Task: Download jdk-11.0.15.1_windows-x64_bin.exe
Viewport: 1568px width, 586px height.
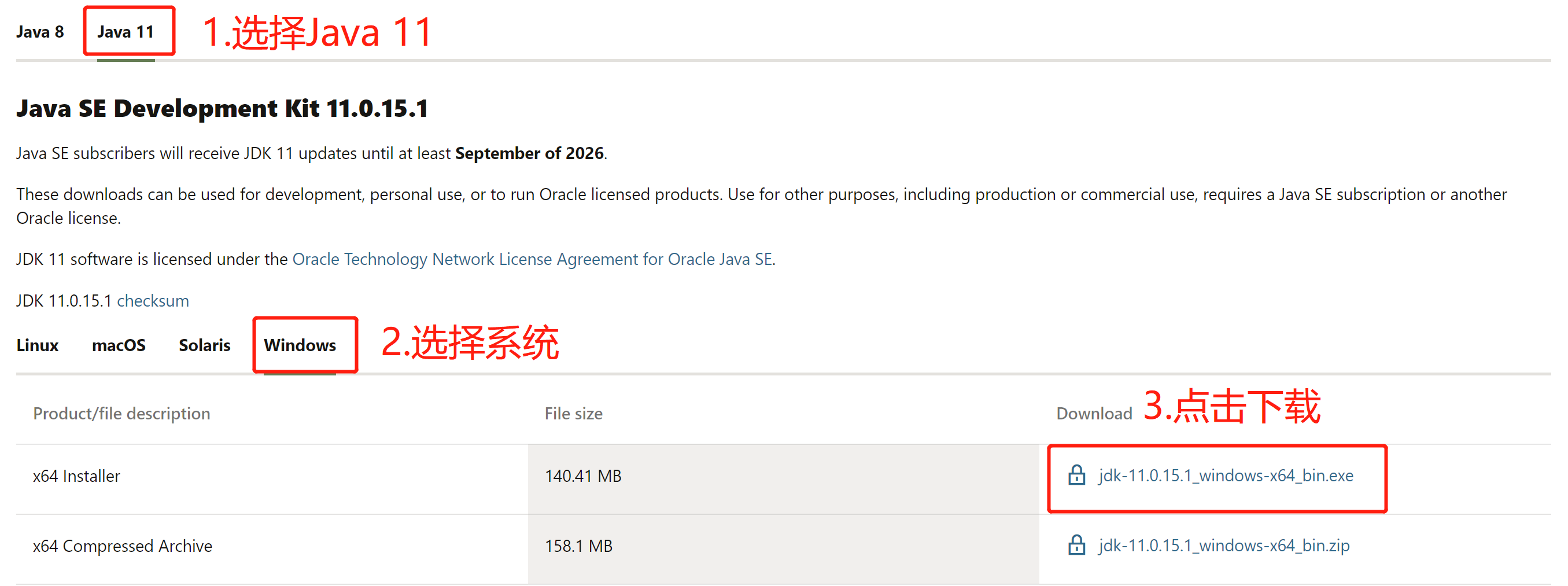Action: tap(1225, 476)
